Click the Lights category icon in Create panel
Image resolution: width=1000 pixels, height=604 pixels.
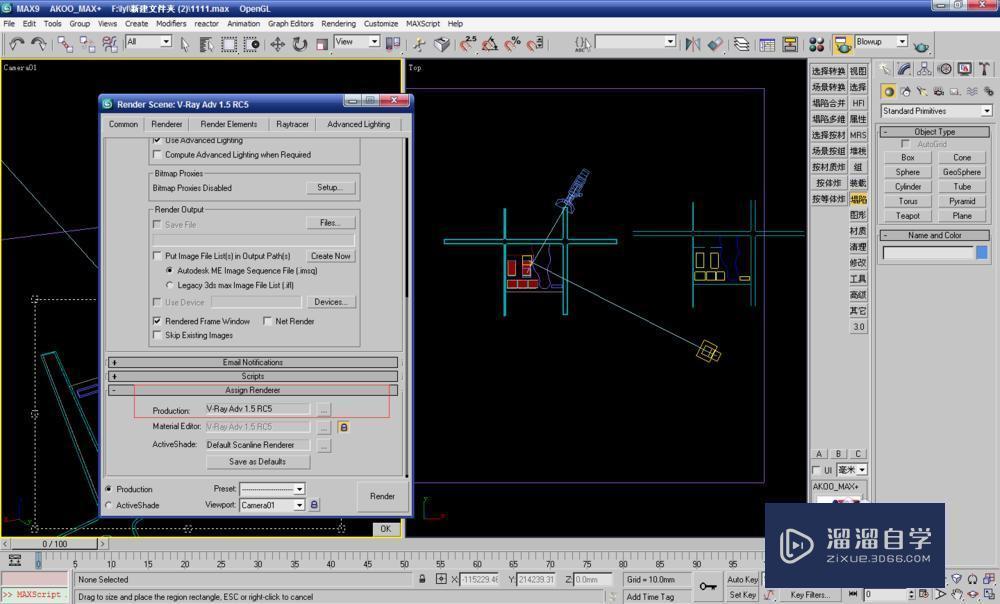(x=923, y=91)
